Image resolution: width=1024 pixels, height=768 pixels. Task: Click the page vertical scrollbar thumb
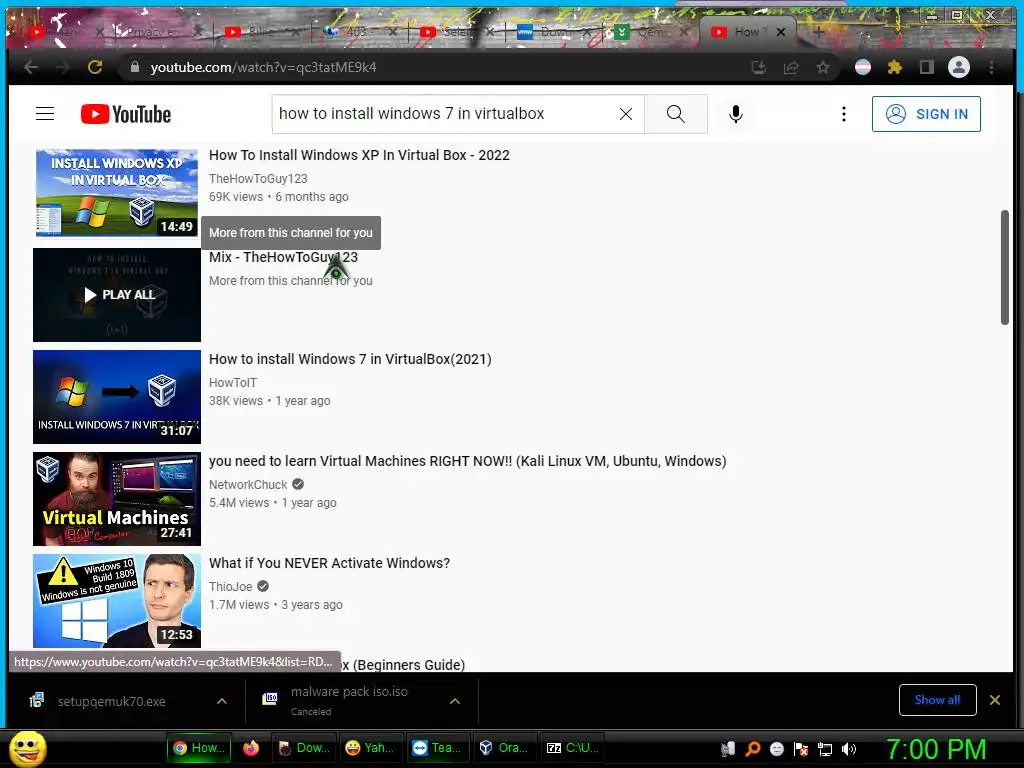[1004, 266]
